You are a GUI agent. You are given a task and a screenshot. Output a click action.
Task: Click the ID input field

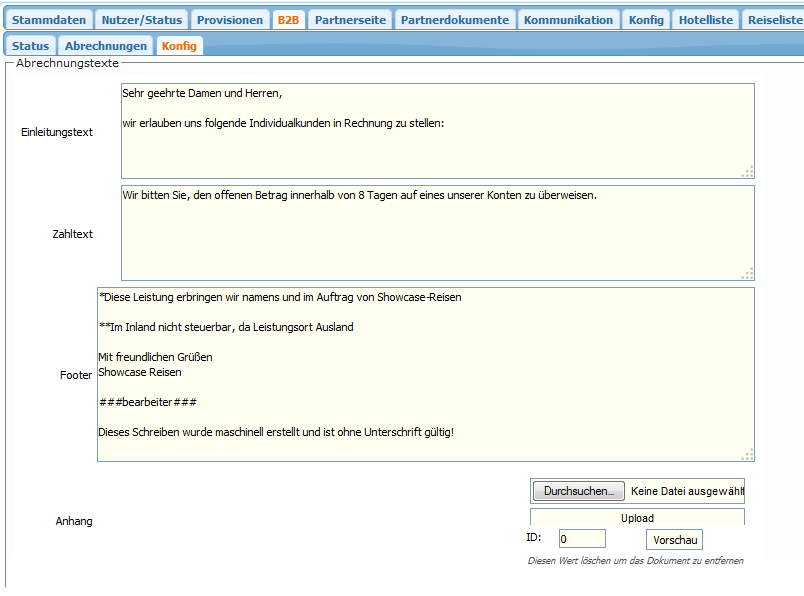click(581, 539)
